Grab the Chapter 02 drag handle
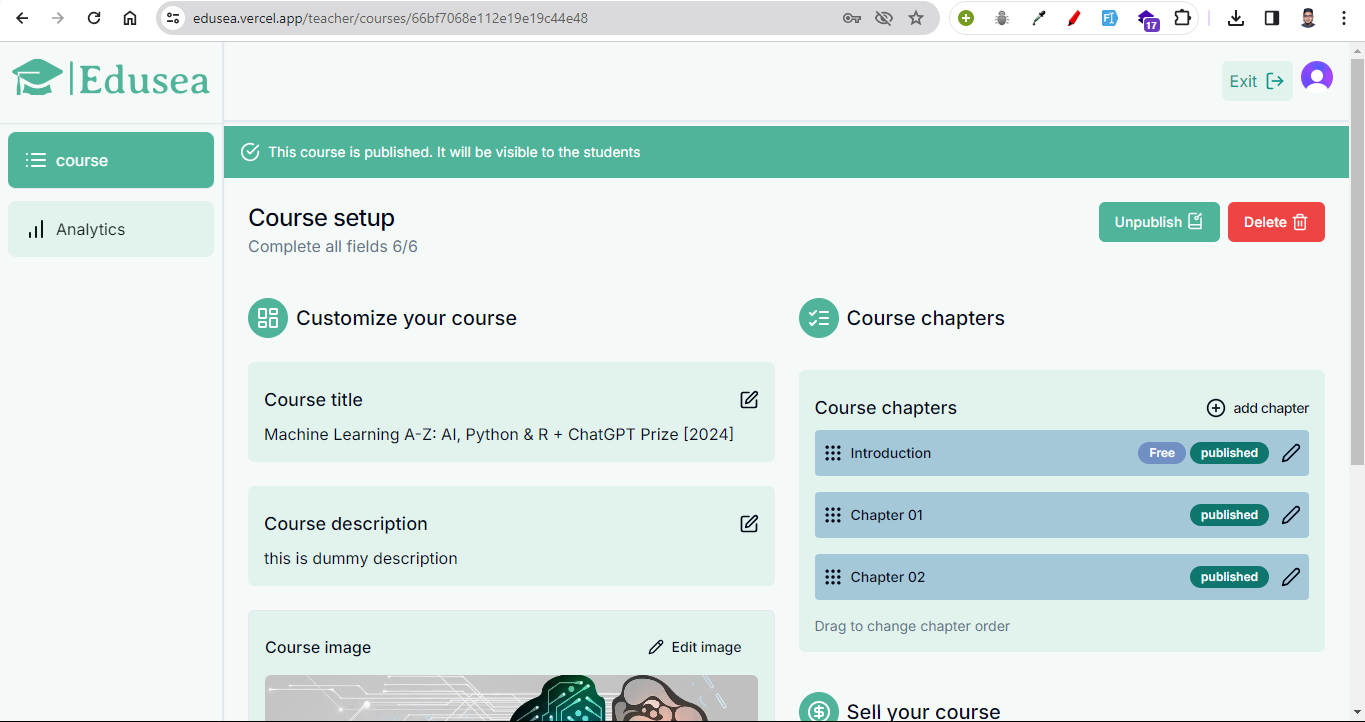The height and width of the screenshot is (722, 1365). point(833,577)
